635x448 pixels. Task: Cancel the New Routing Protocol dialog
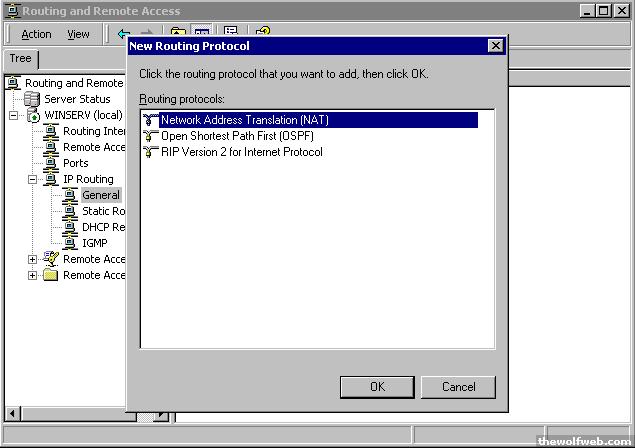[x=458, y=386]
